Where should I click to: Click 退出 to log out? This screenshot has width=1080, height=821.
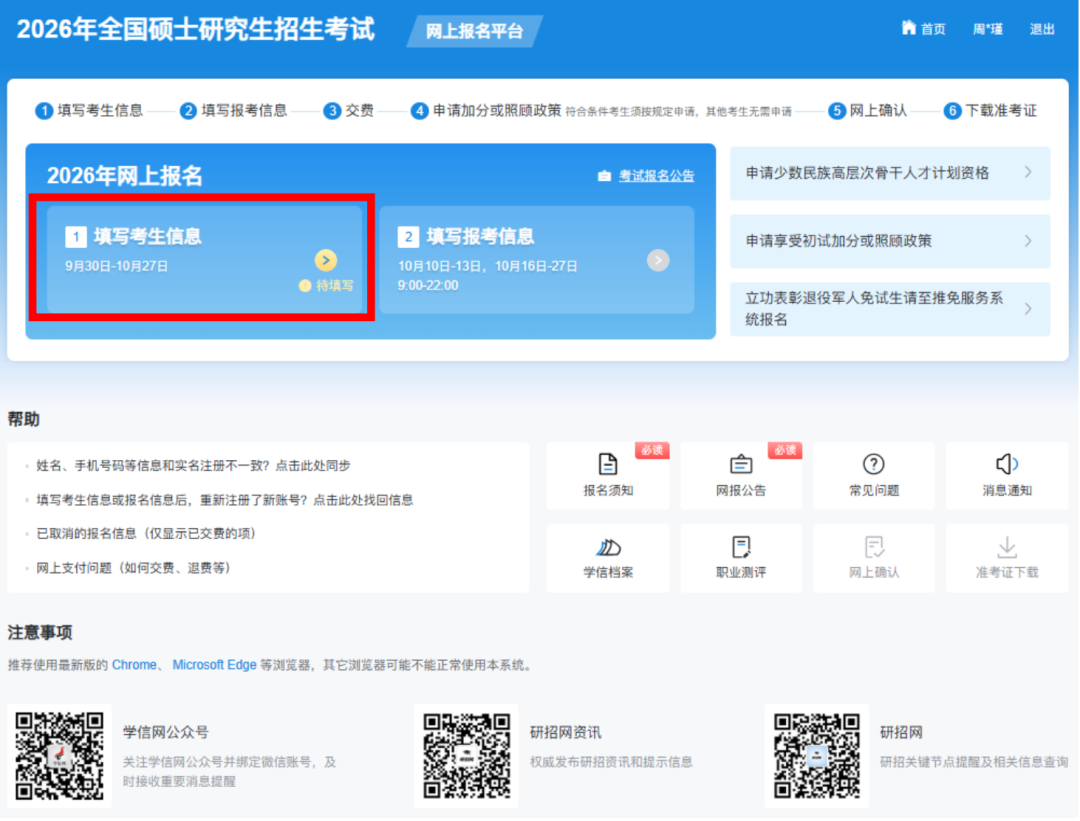[1043, 29]
